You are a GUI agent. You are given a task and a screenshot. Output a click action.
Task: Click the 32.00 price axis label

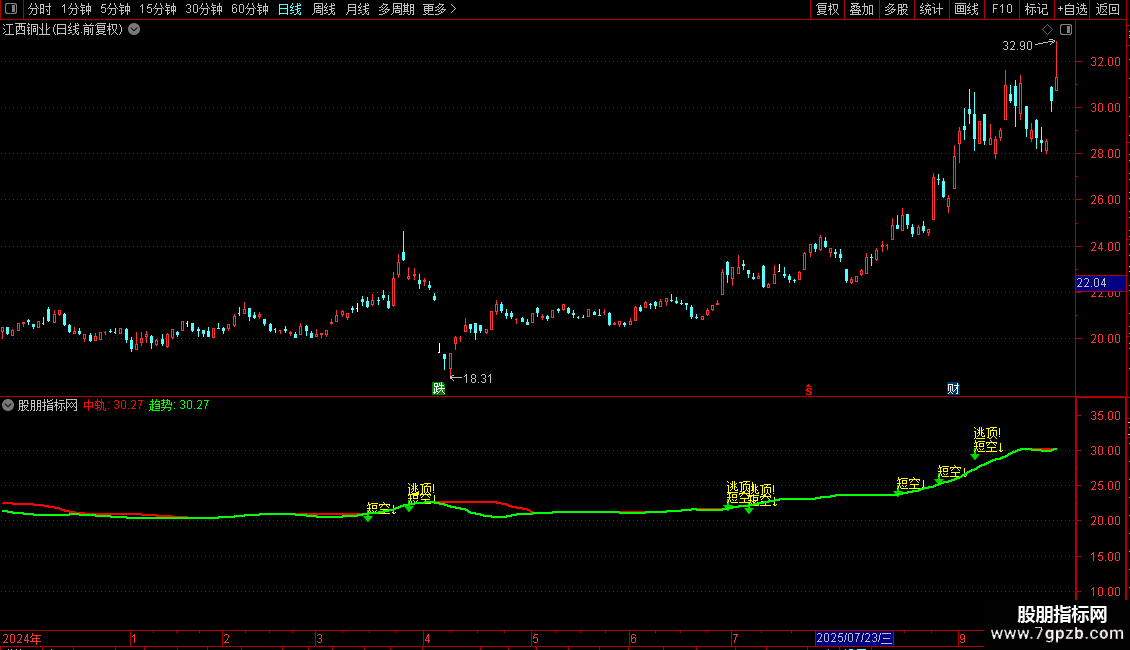(1105, 62)
